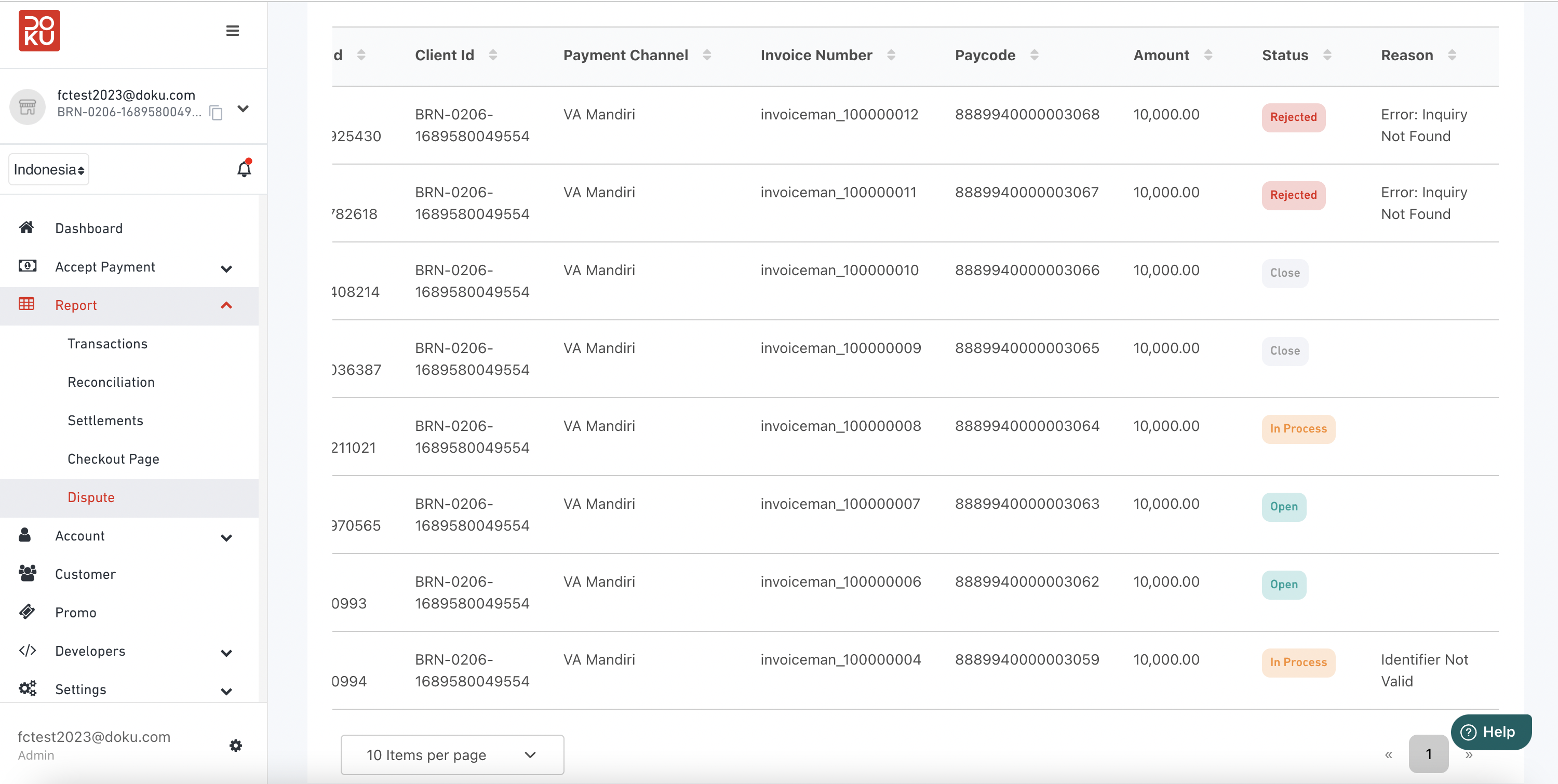Open the settings gear next to Admin account
Viewport: 1558px width, 784px height.
tap(235, 745)
